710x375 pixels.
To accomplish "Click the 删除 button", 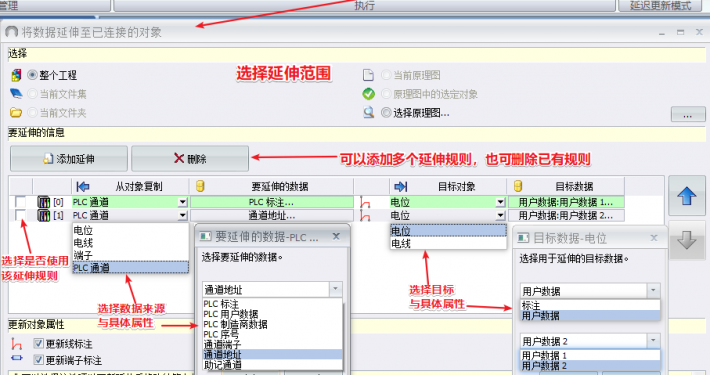I will [x=190, y=159].
